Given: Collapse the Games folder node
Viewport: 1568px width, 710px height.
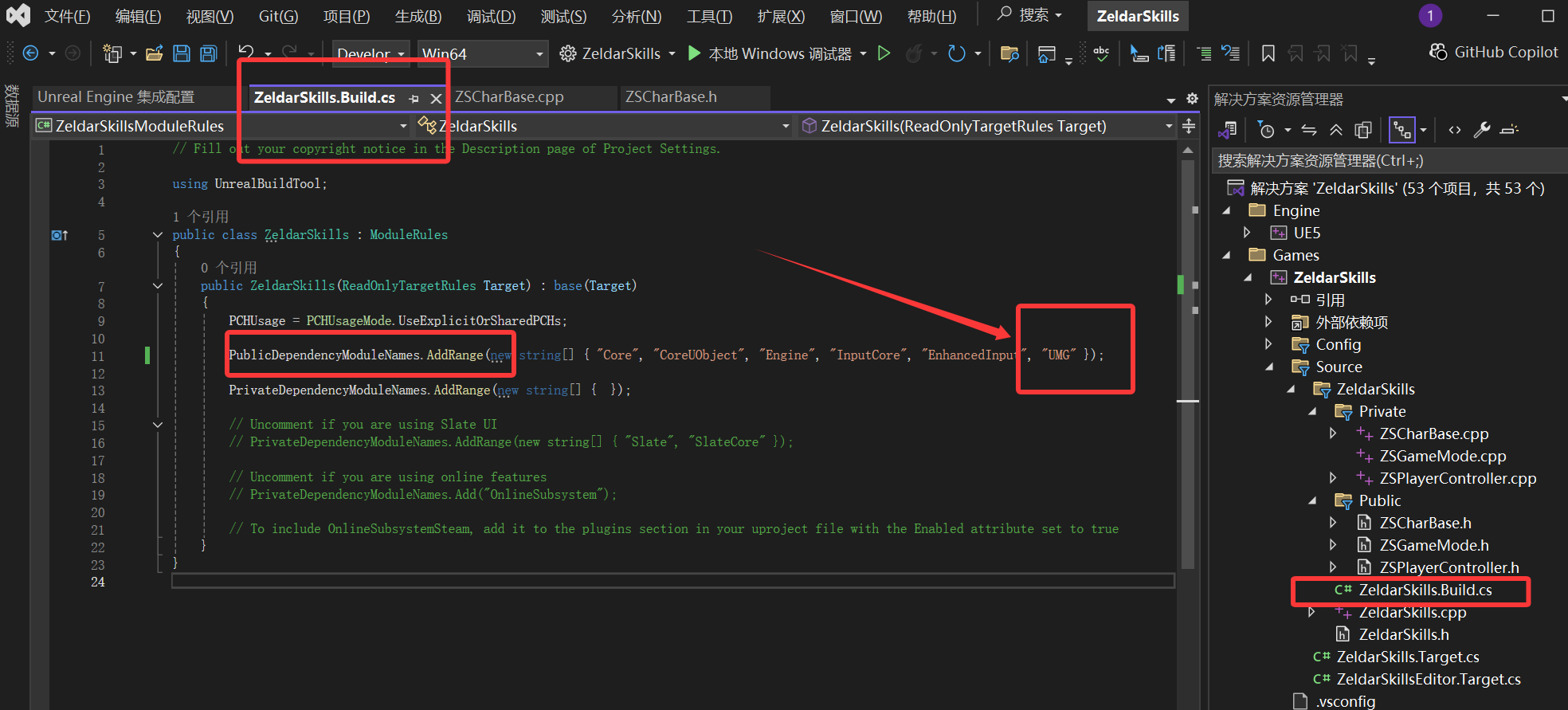Looking at the screenshot, I should [x=1227, y=255].
